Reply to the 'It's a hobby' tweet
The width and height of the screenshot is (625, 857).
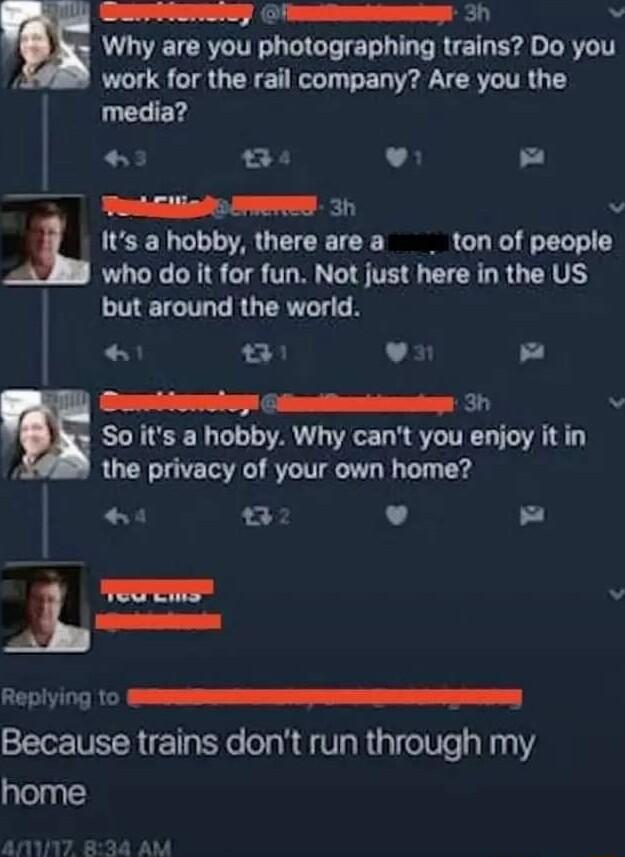114,353
